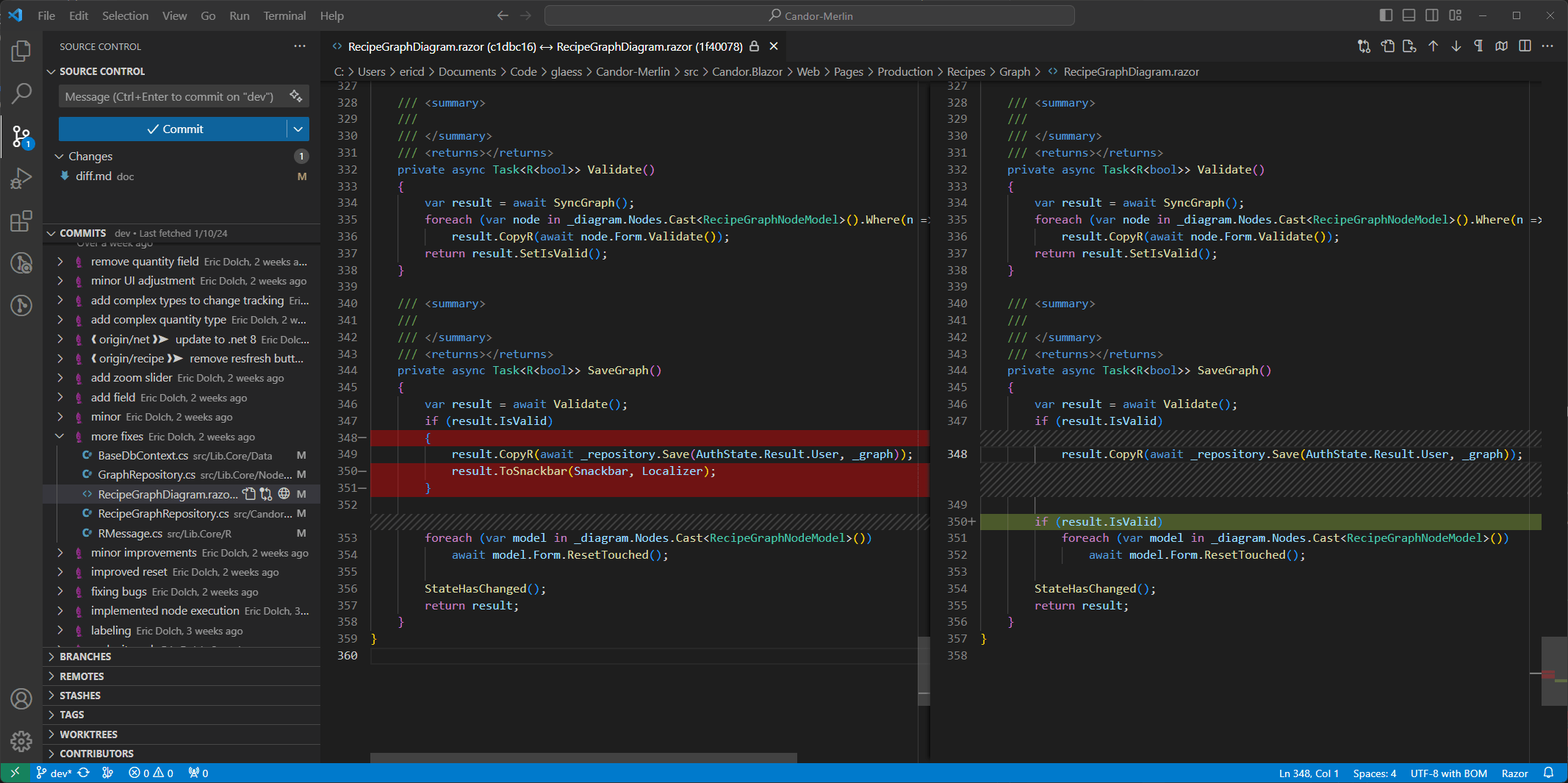1568x783 pixels.
Task: Open the Explorer view in activity bar
Action: click(21, 51)
